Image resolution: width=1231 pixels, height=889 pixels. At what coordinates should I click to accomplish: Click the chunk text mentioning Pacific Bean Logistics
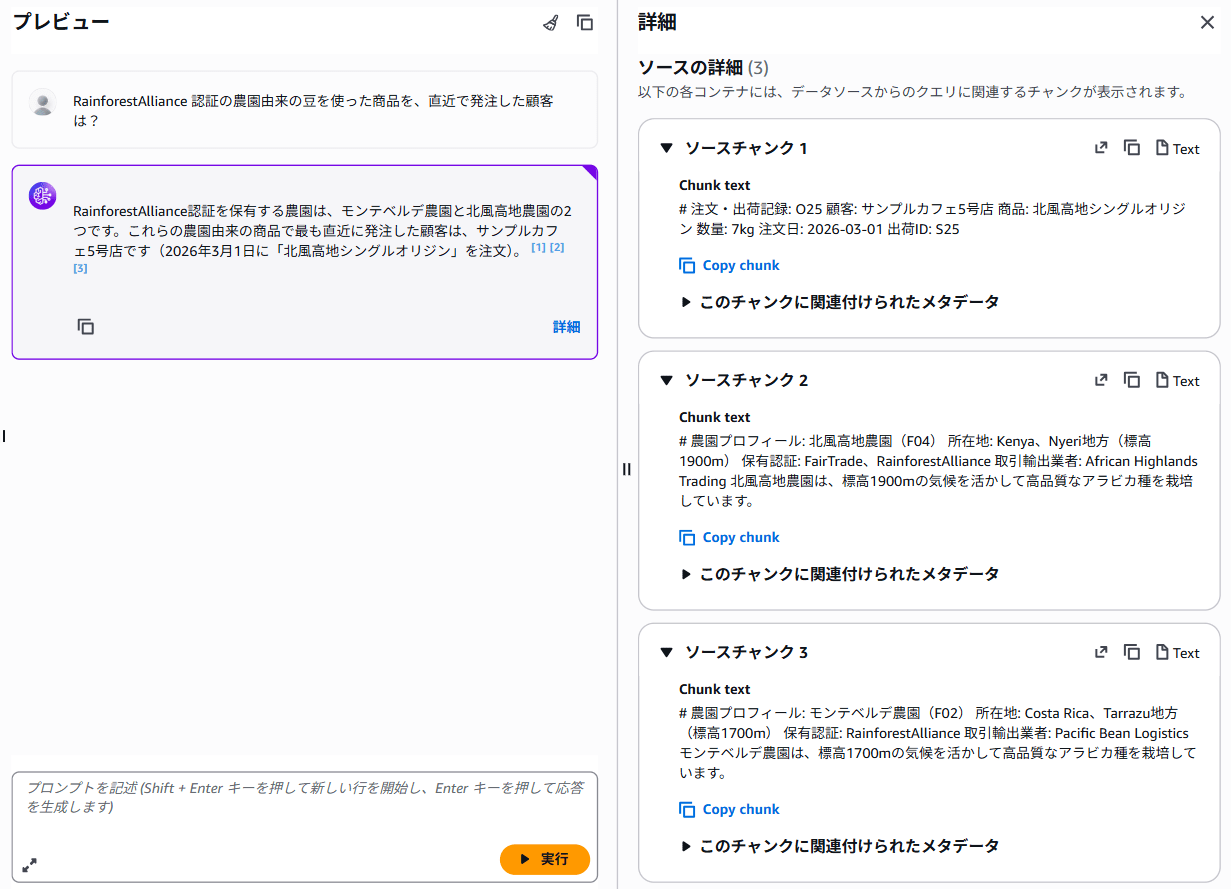(x=937, y=742)
